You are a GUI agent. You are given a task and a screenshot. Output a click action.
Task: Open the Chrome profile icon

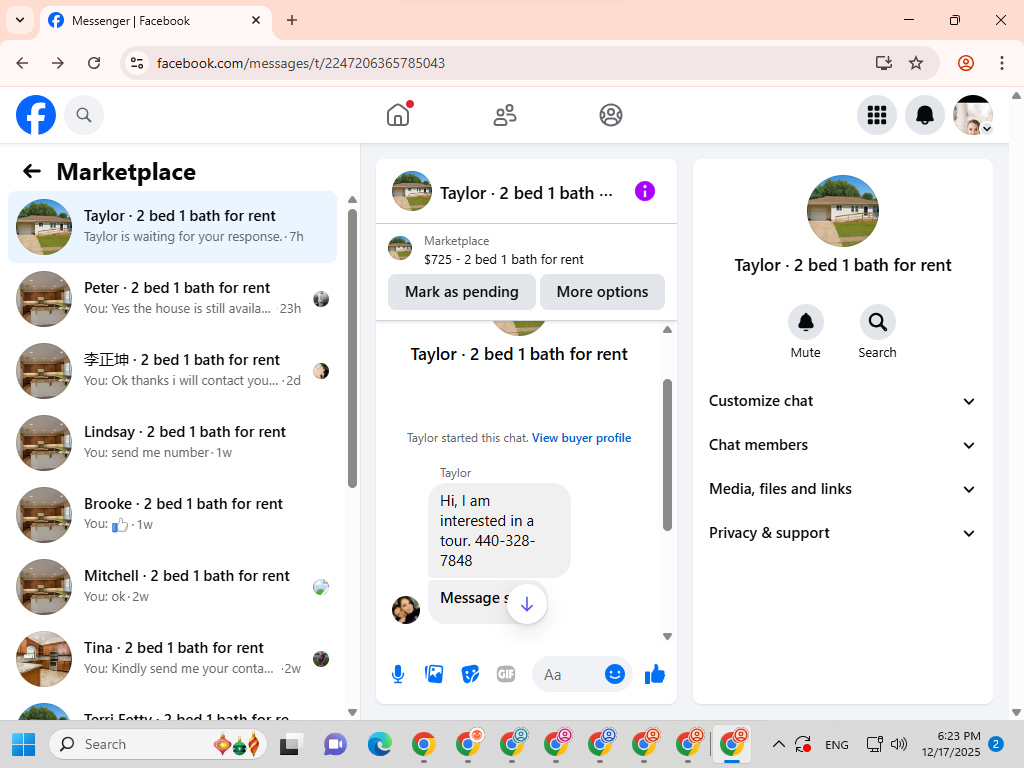pyautogui.click(x=966, y=63)
